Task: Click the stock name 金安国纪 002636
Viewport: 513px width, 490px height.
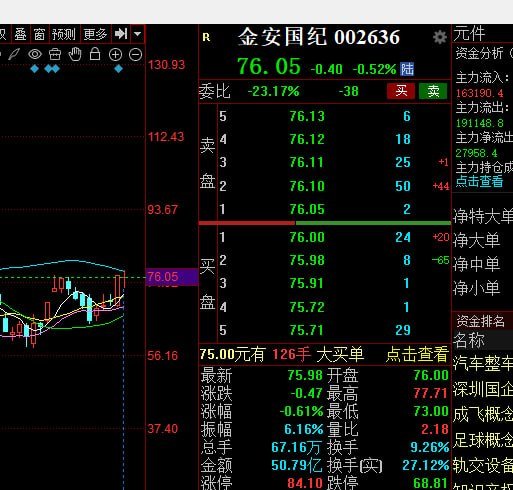Action: pos(319,37)
